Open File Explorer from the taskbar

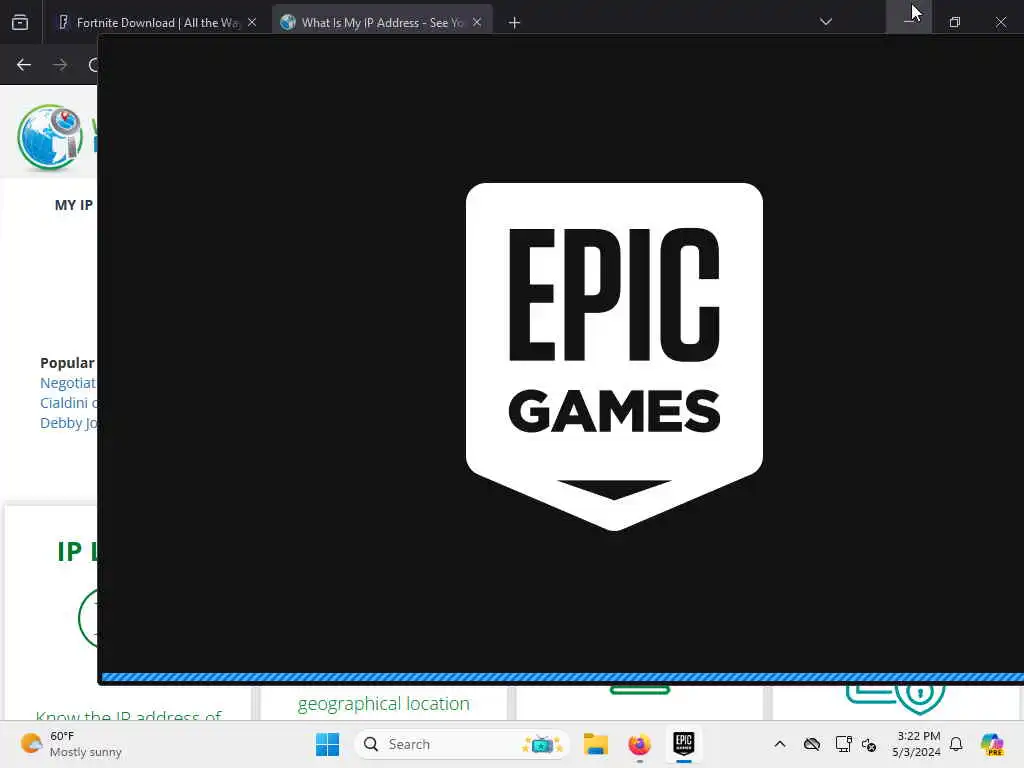(596, 744)
